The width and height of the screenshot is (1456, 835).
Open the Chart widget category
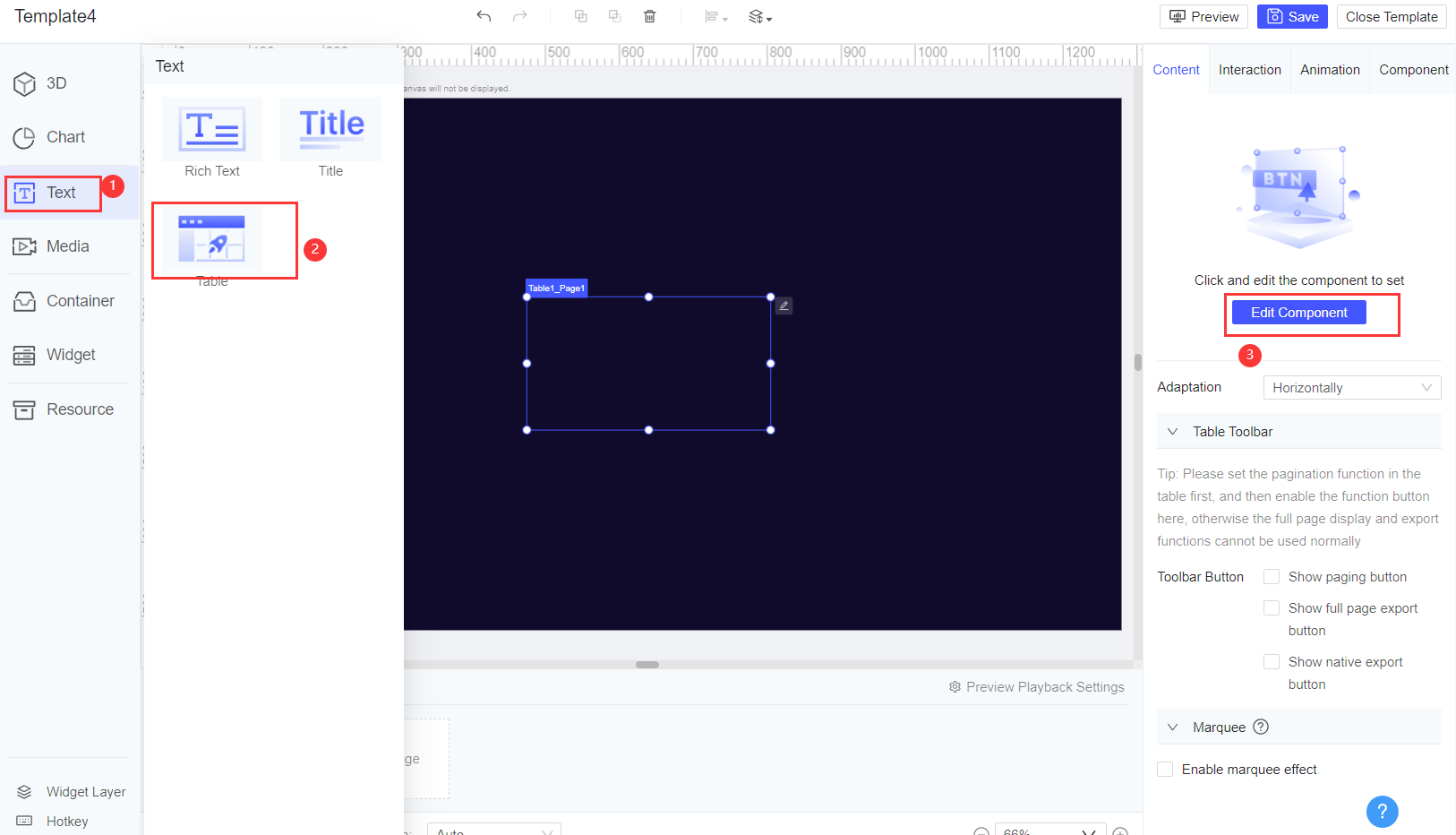[67, 137]
